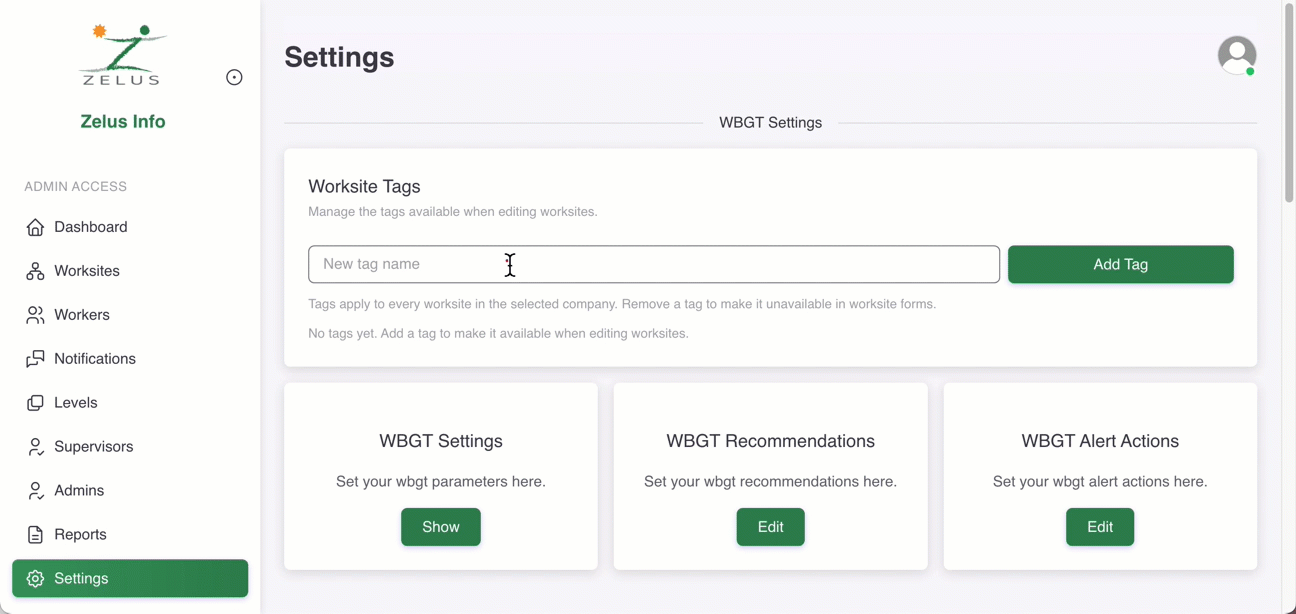Click the Reports document icon
The width and height of the screenshot is (1296, 614).
point(36,535)
